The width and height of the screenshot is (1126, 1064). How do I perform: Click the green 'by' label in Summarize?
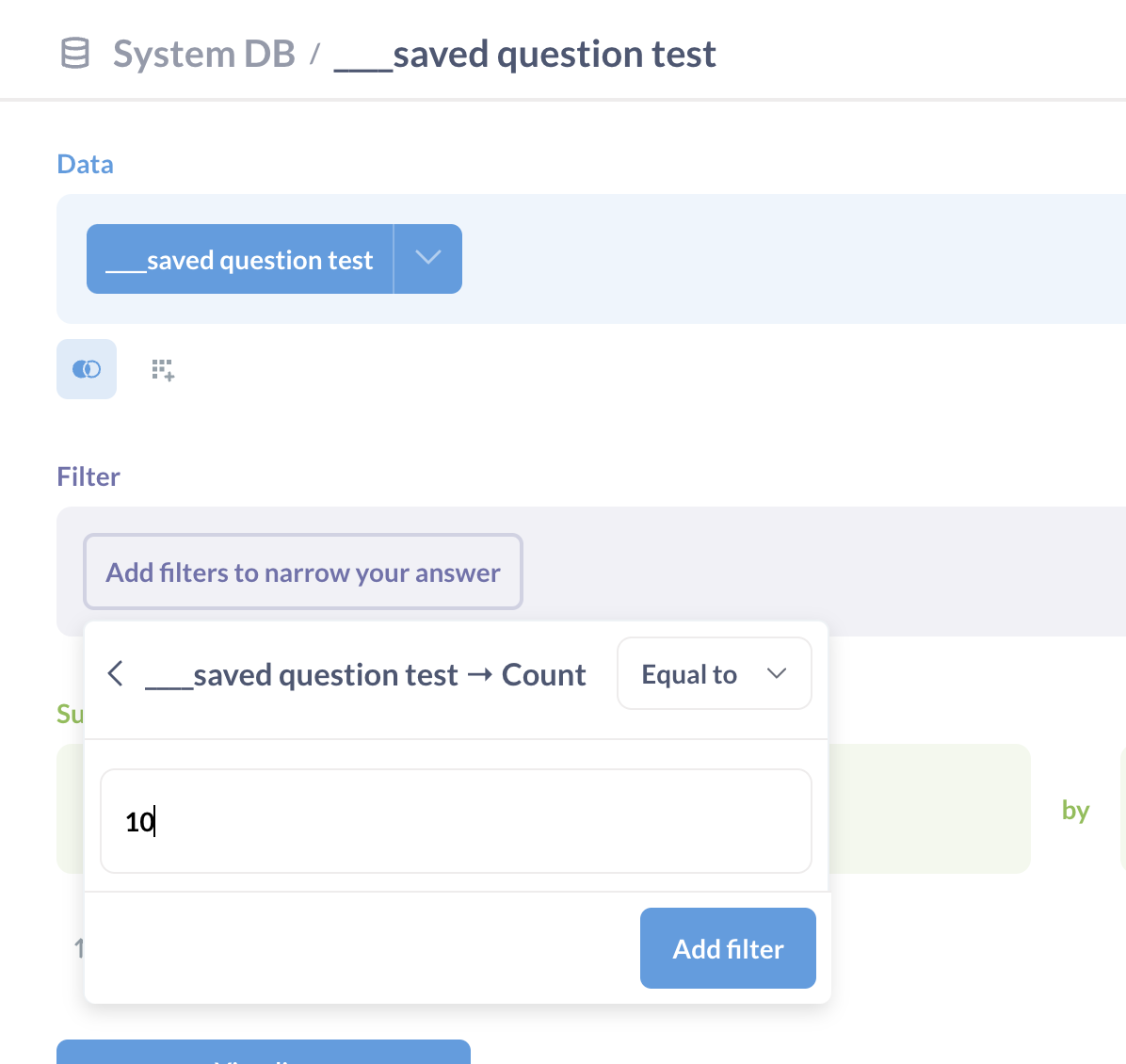point(1075,809)
